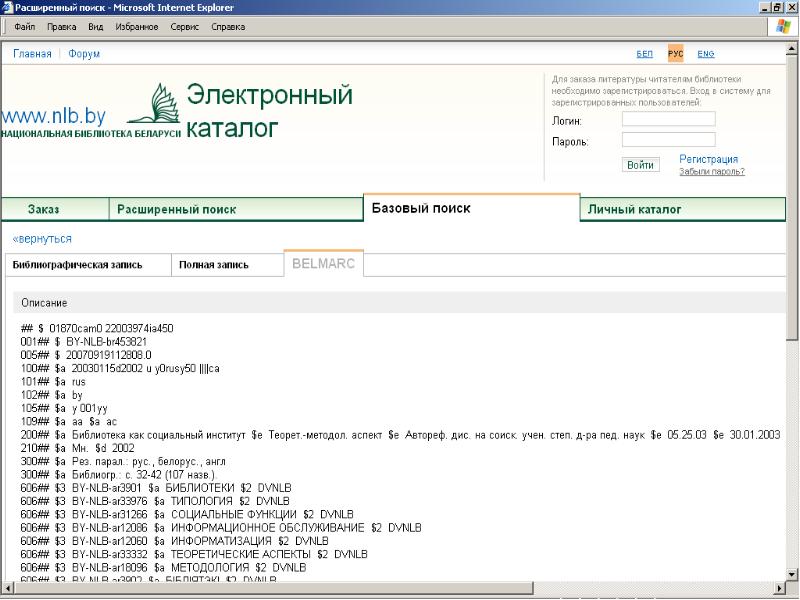Image resolution: width=800 pixels, height=600 pixels.
Task: Click the Internet Explorer title bar icon
Action: pyautogui.click(x=8, y=7)
